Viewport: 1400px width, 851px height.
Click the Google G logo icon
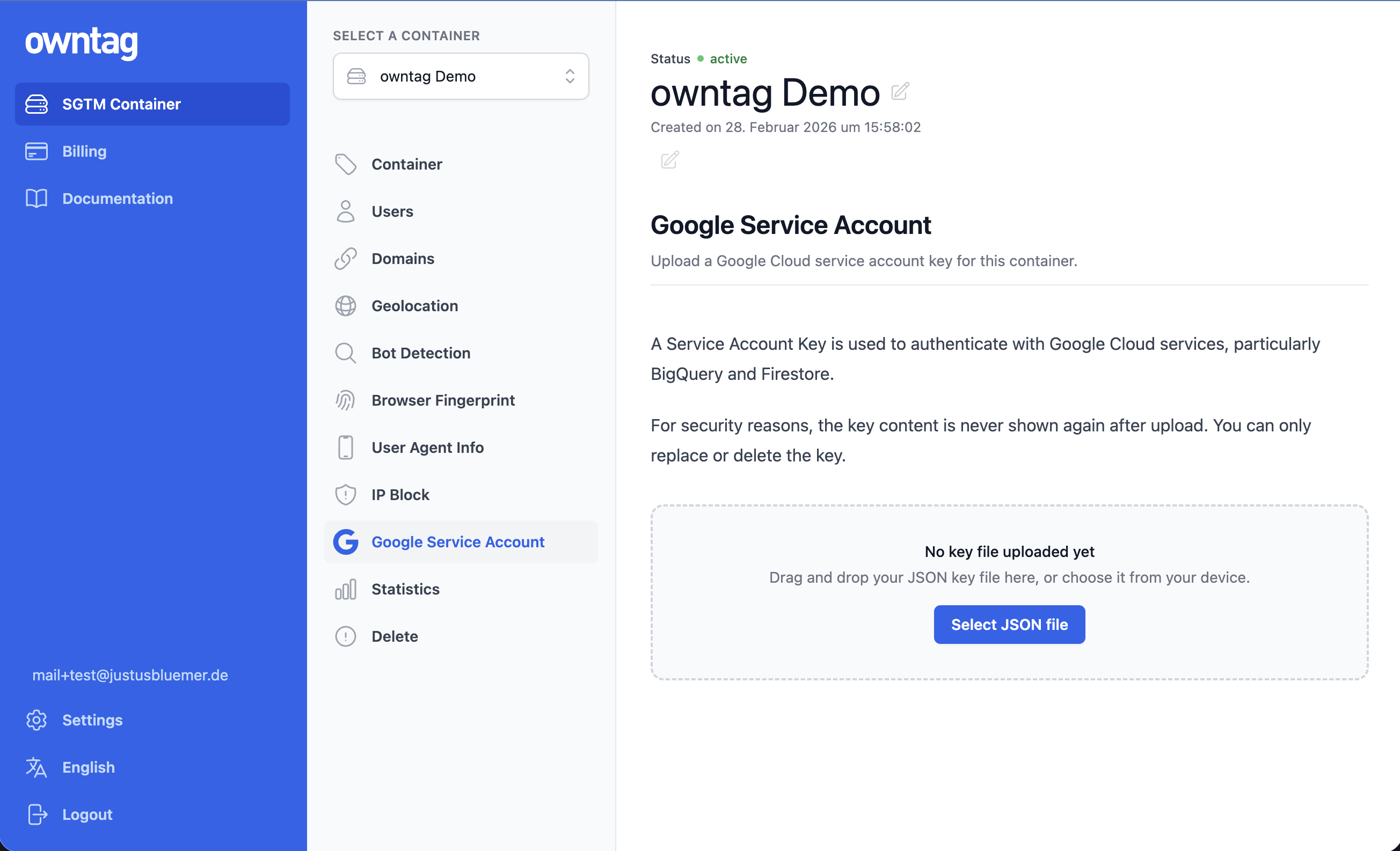pos(346,542)
